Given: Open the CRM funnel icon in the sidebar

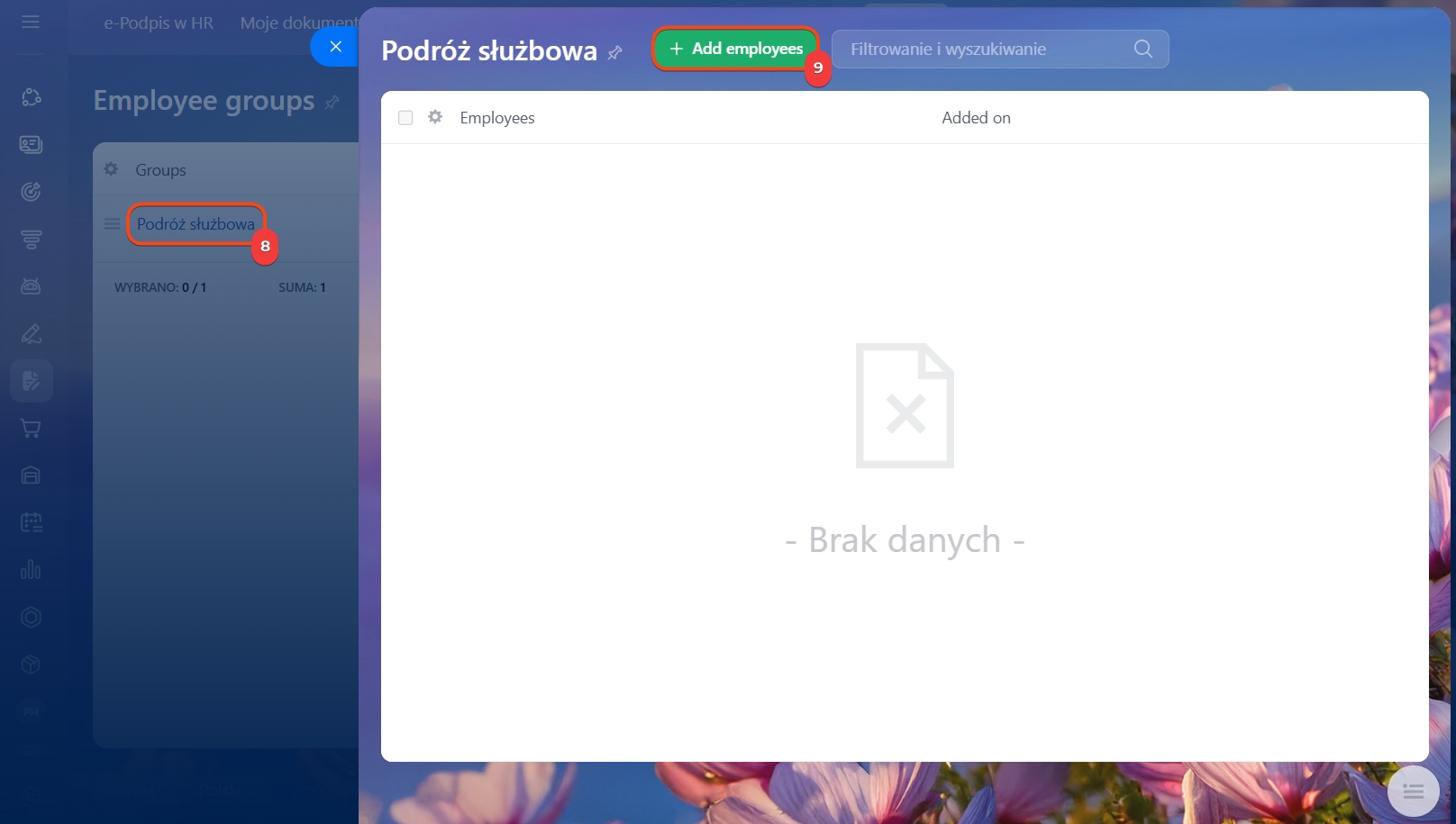Looking at the screenshot, I should (31, 240).
